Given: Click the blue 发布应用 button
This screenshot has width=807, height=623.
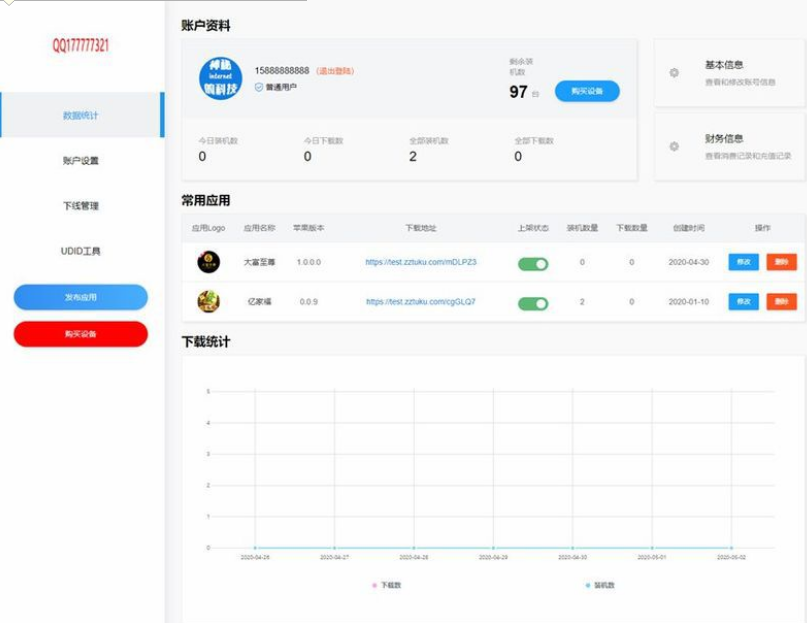Looking at the screenshot, I should pos(81,297).
